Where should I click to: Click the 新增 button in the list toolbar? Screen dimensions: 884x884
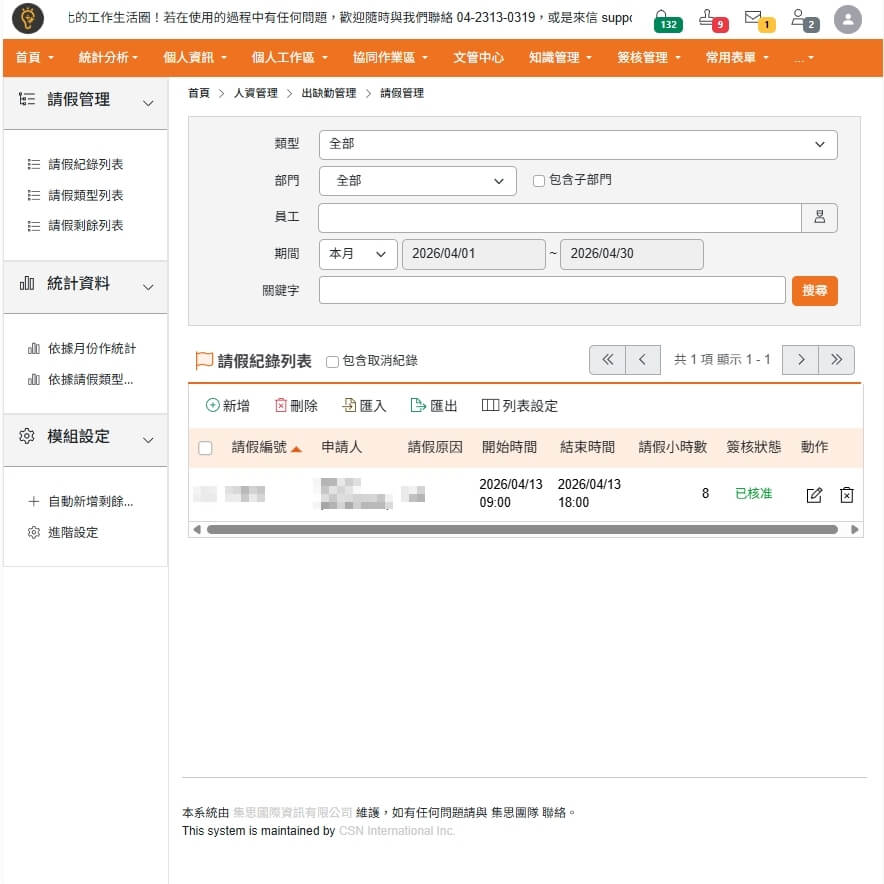[227, 406]
